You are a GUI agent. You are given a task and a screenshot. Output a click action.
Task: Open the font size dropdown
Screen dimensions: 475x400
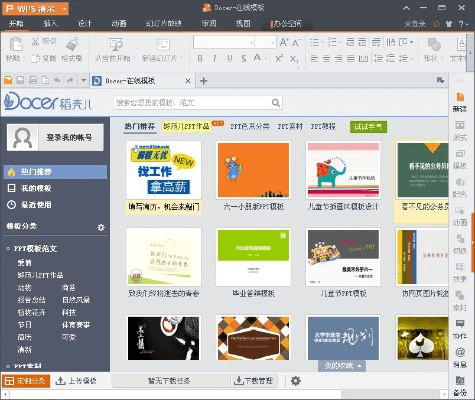pos(273,43)
